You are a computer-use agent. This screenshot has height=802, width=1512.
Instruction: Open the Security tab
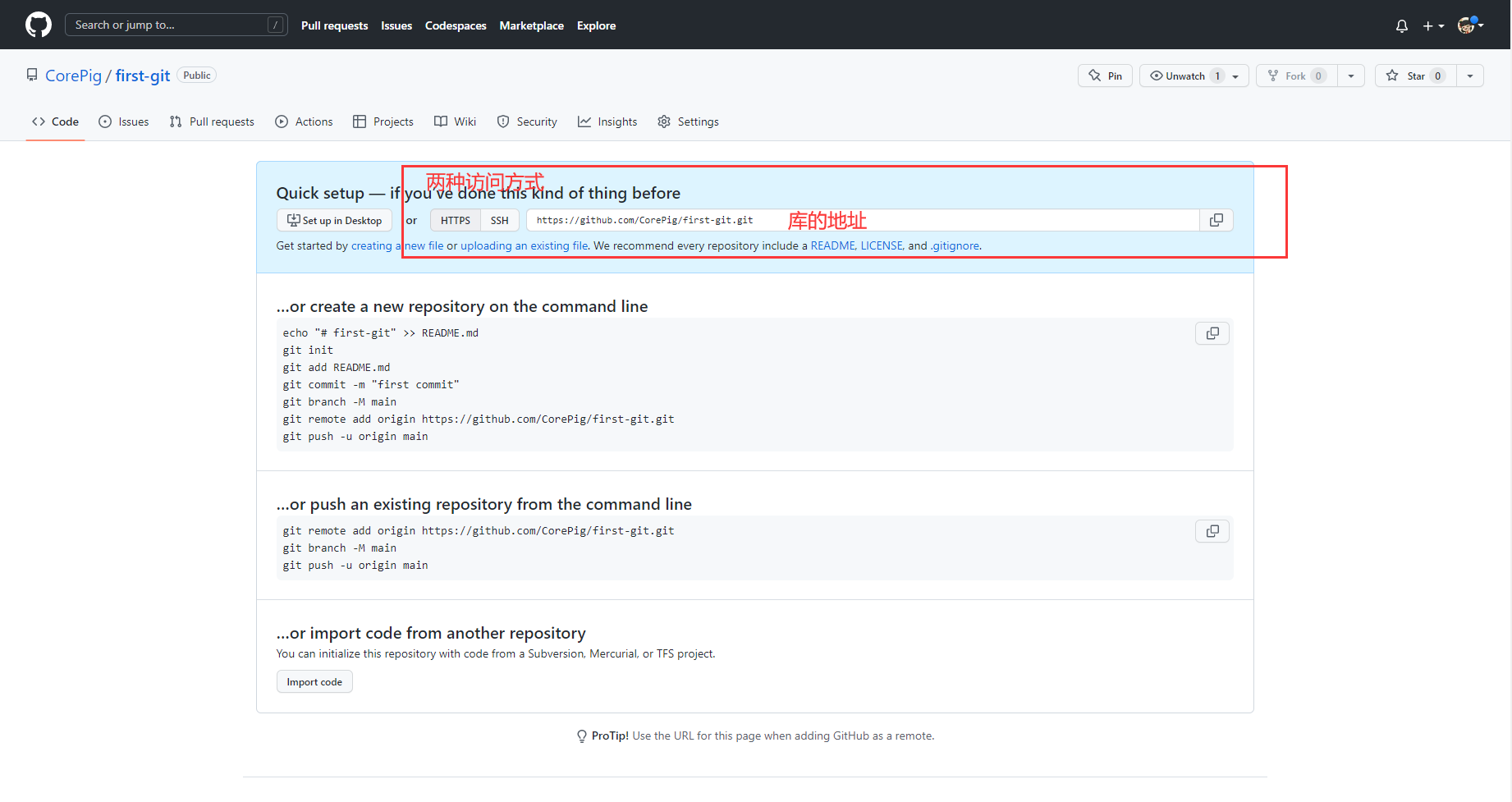(x=527, y=121)
